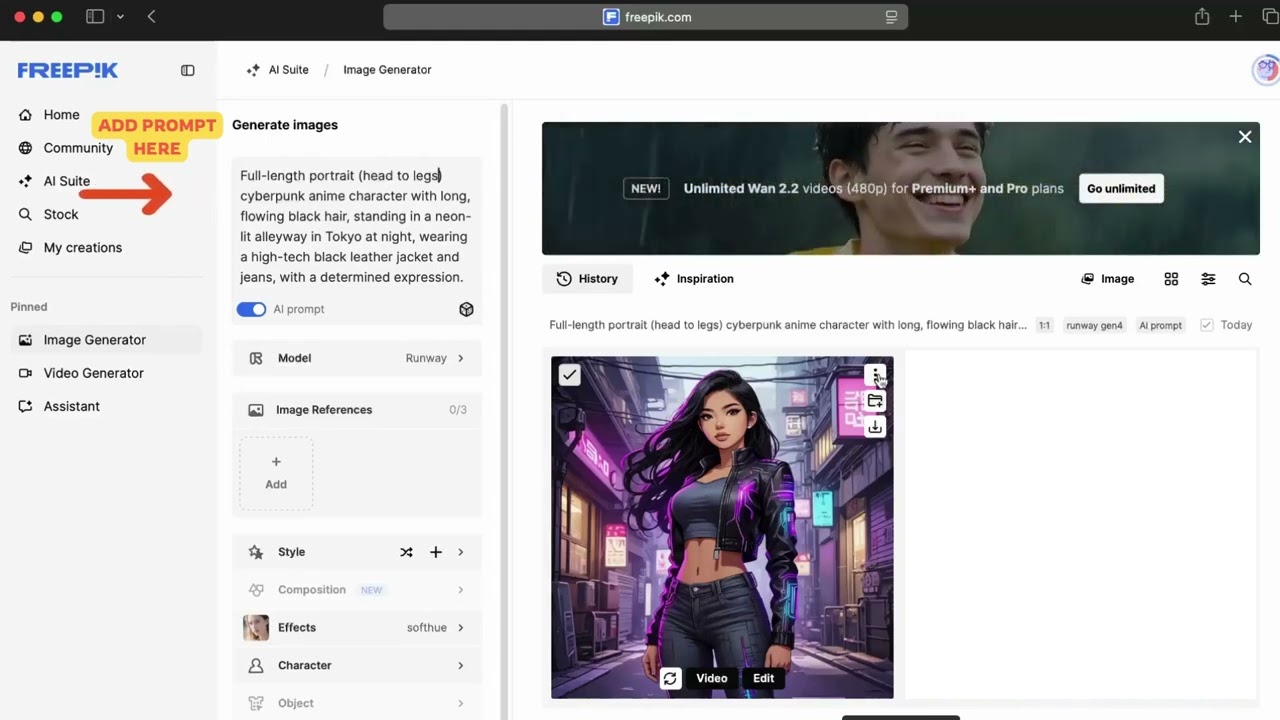Select pinned Video Generator item

[x=105, y=373]
